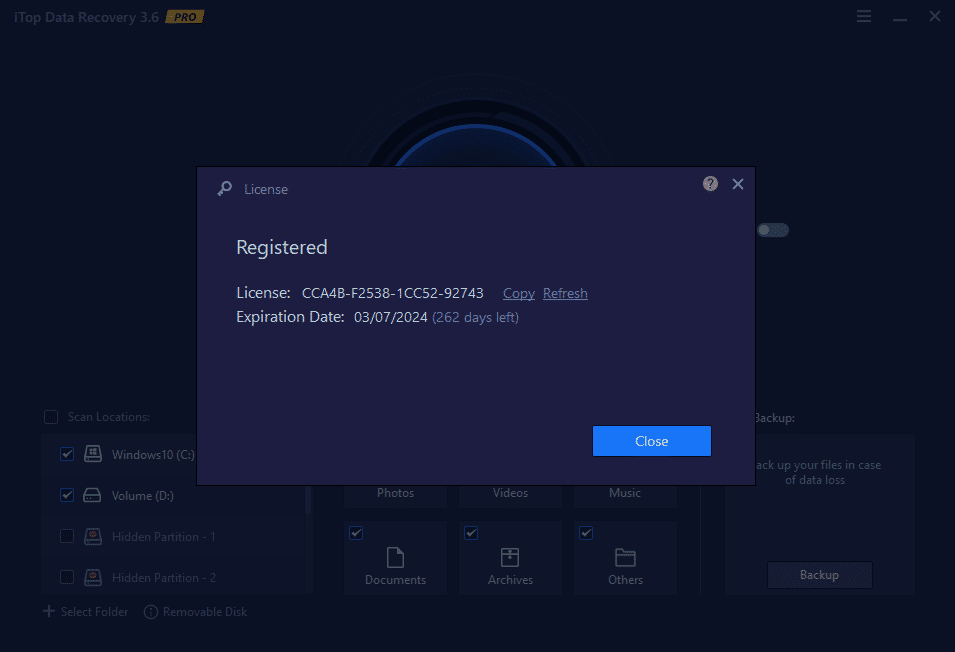Click the Windows10 (C:) label
955x652 pixels.
tap(153, 455)
